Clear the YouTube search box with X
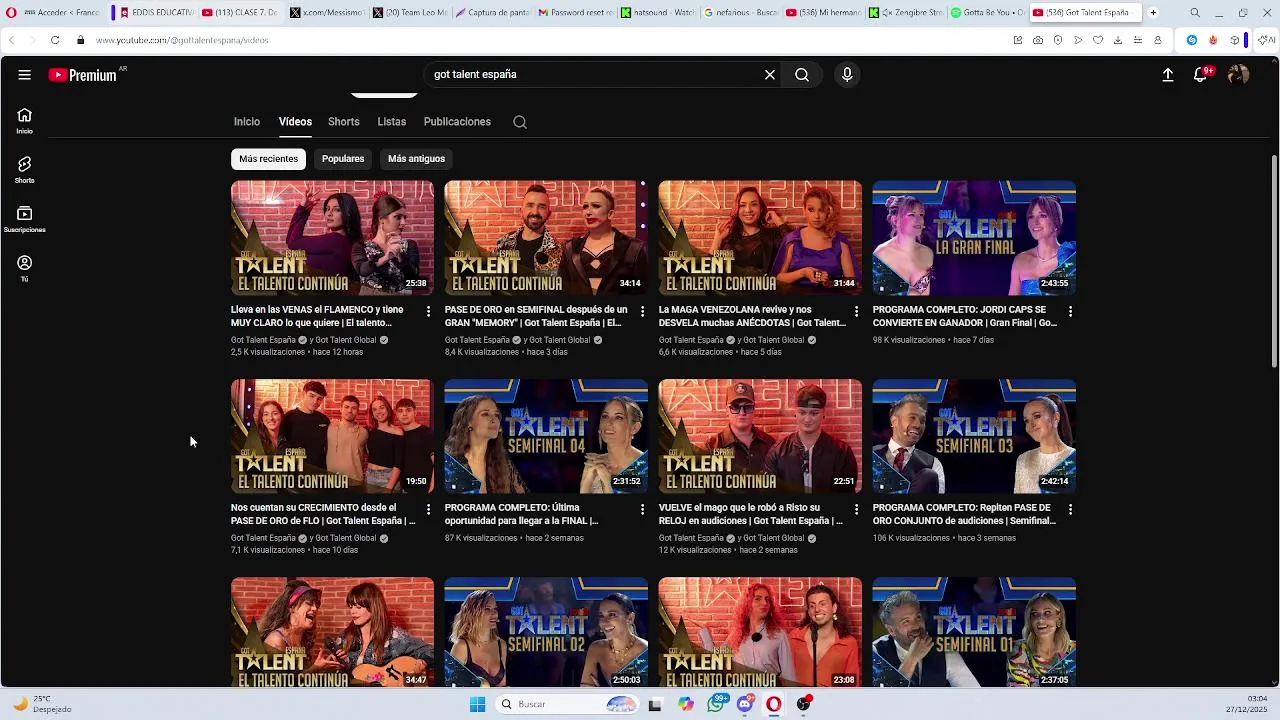The height and width of the screenshot is (720, 1280). click(x=770, y=75)
